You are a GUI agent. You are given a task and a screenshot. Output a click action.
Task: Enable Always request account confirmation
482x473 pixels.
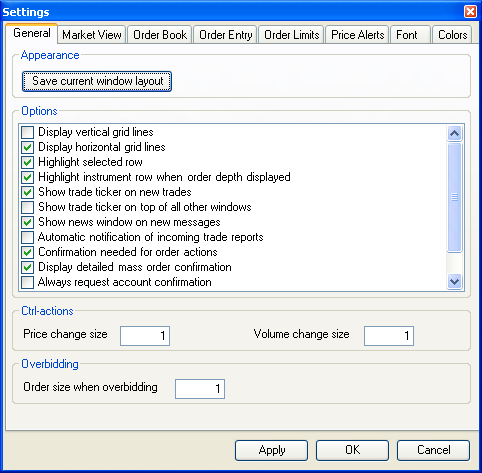coord(27,282)
